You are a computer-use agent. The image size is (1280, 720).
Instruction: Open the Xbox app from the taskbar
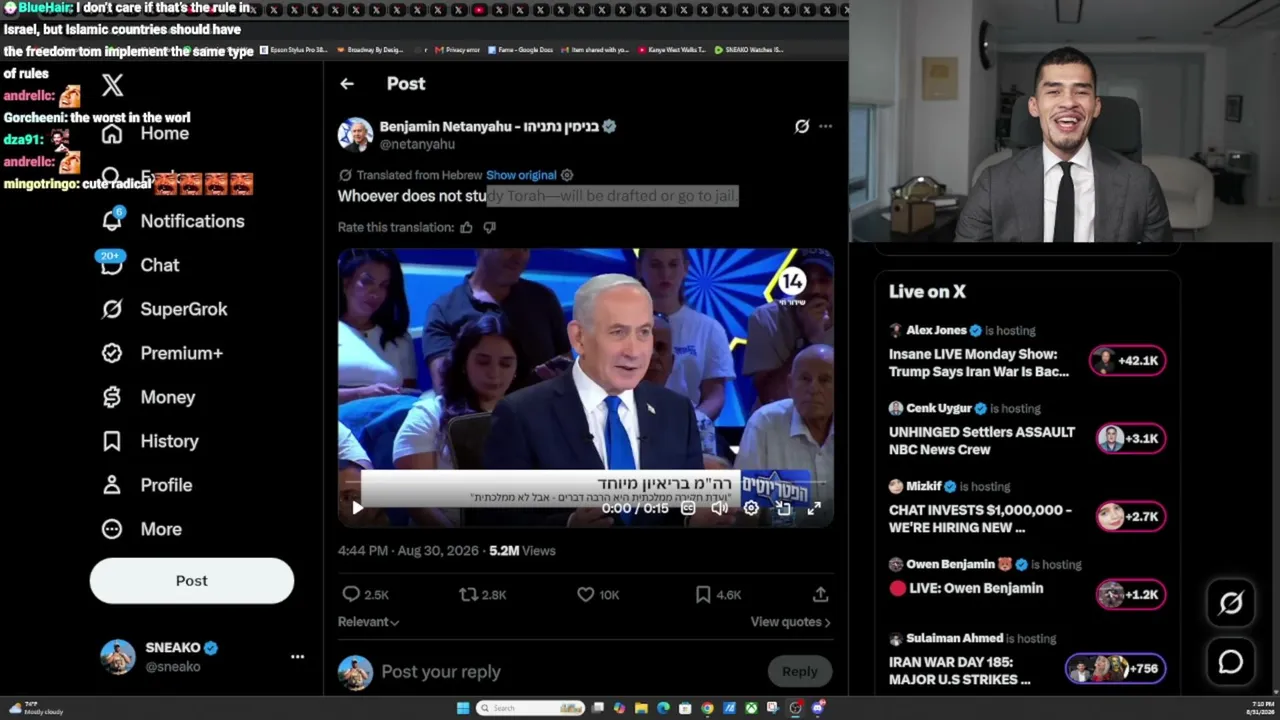[x=751, y=708]
